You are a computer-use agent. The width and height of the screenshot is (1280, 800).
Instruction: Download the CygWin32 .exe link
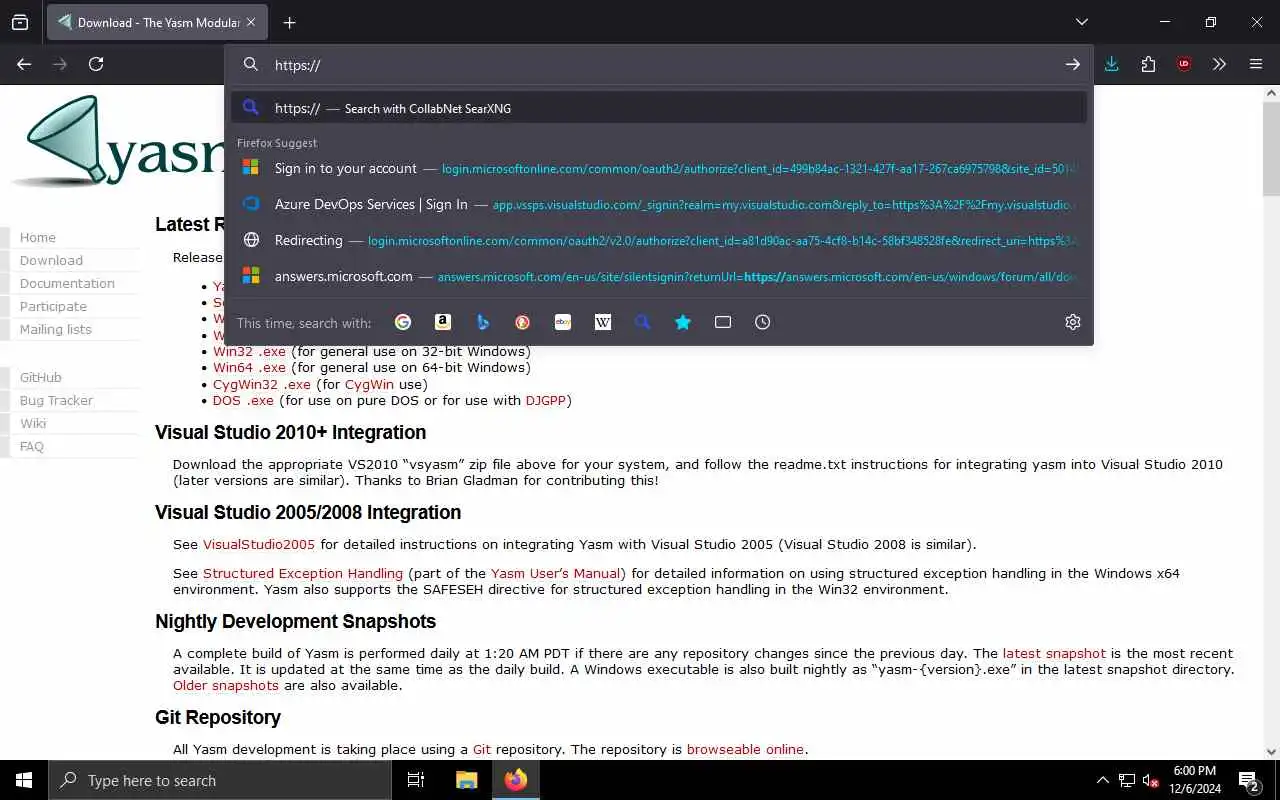click(261, 384)
